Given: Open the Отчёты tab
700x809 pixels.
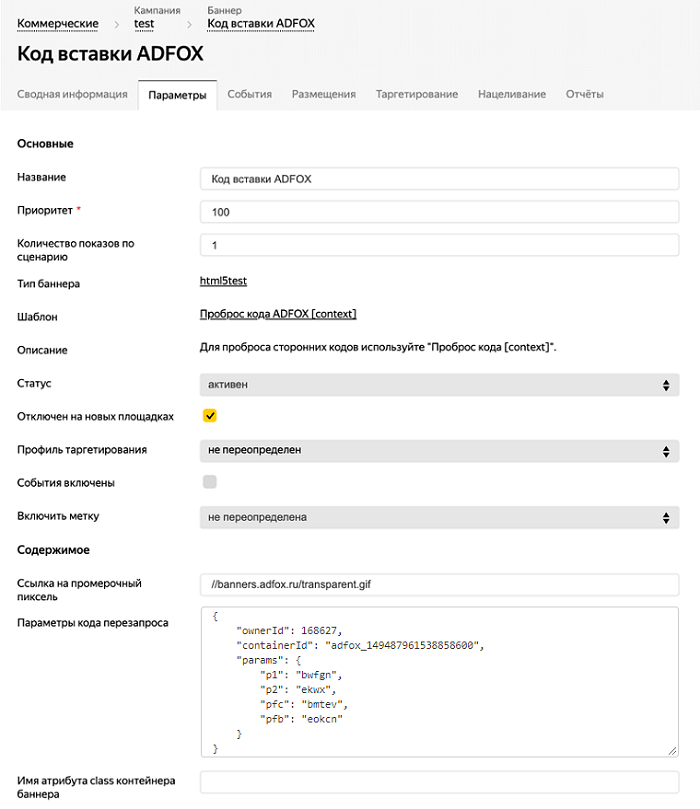Looking at the screenshot, I should [x=584, y=94].
